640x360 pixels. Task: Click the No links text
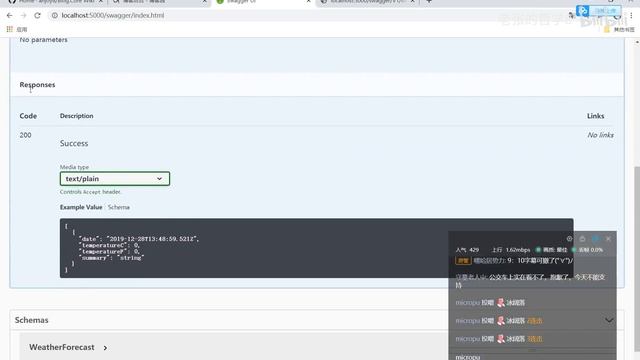(x=600, y=135)
